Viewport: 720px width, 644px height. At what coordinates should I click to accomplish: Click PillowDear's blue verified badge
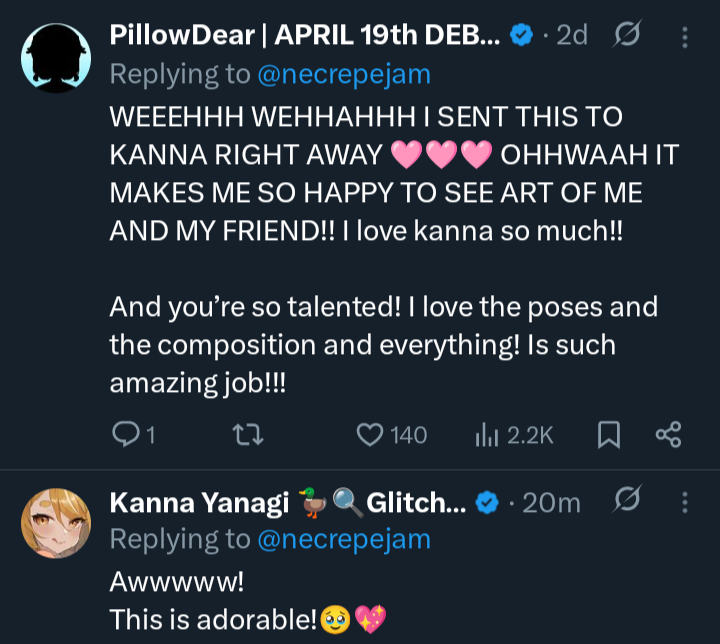click(520, 36)
